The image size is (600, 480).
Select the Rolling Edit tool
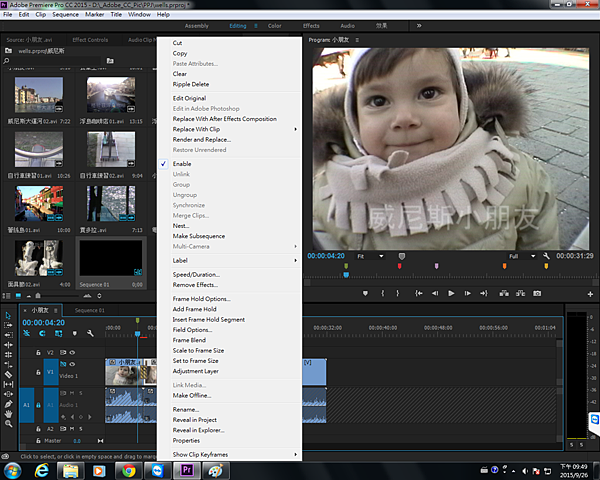pyautogui.click(x=8, y=354)
